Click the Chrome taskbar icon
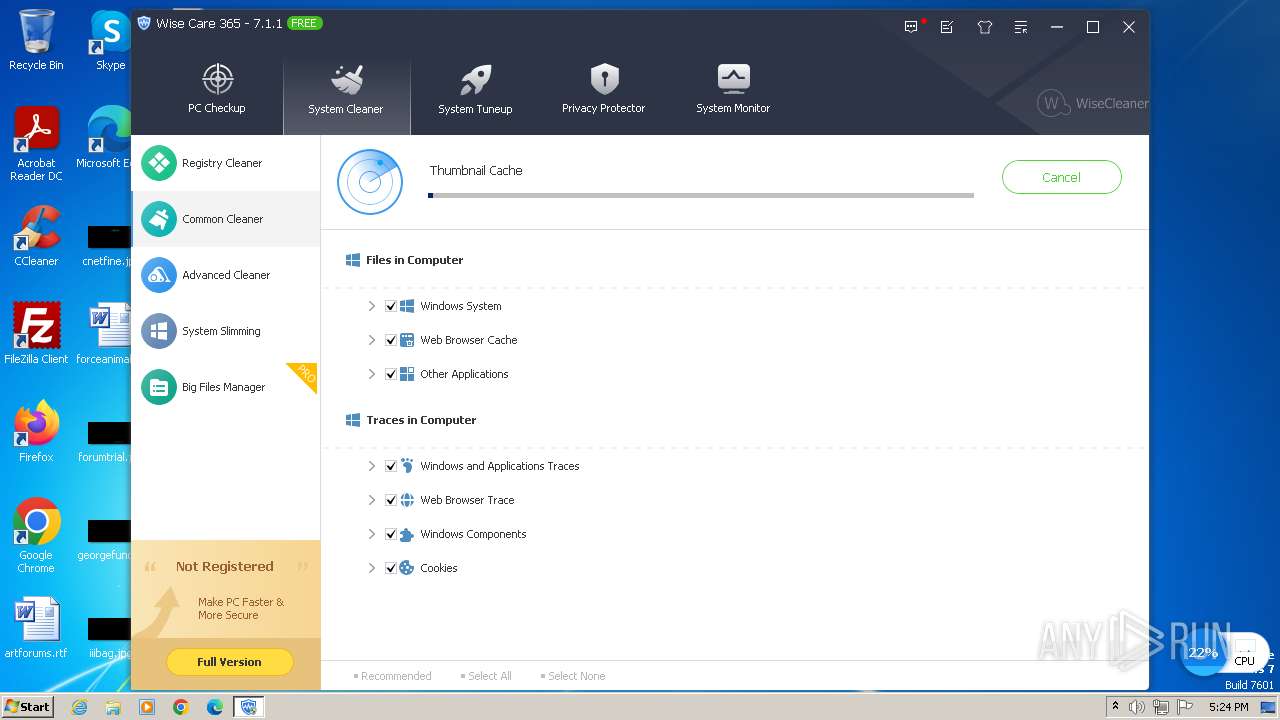 181,707
